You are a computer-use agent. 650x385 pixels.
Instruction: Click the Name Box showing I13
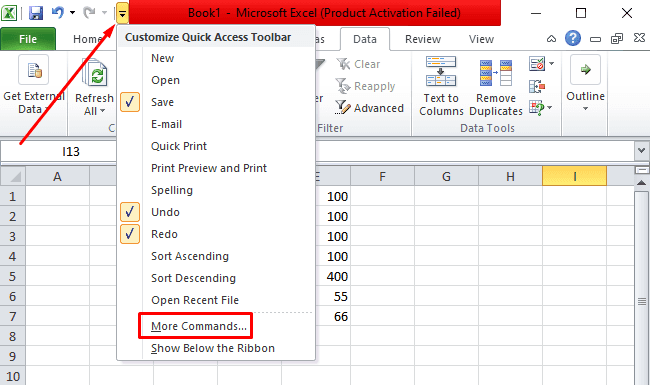tap(59, 152)
